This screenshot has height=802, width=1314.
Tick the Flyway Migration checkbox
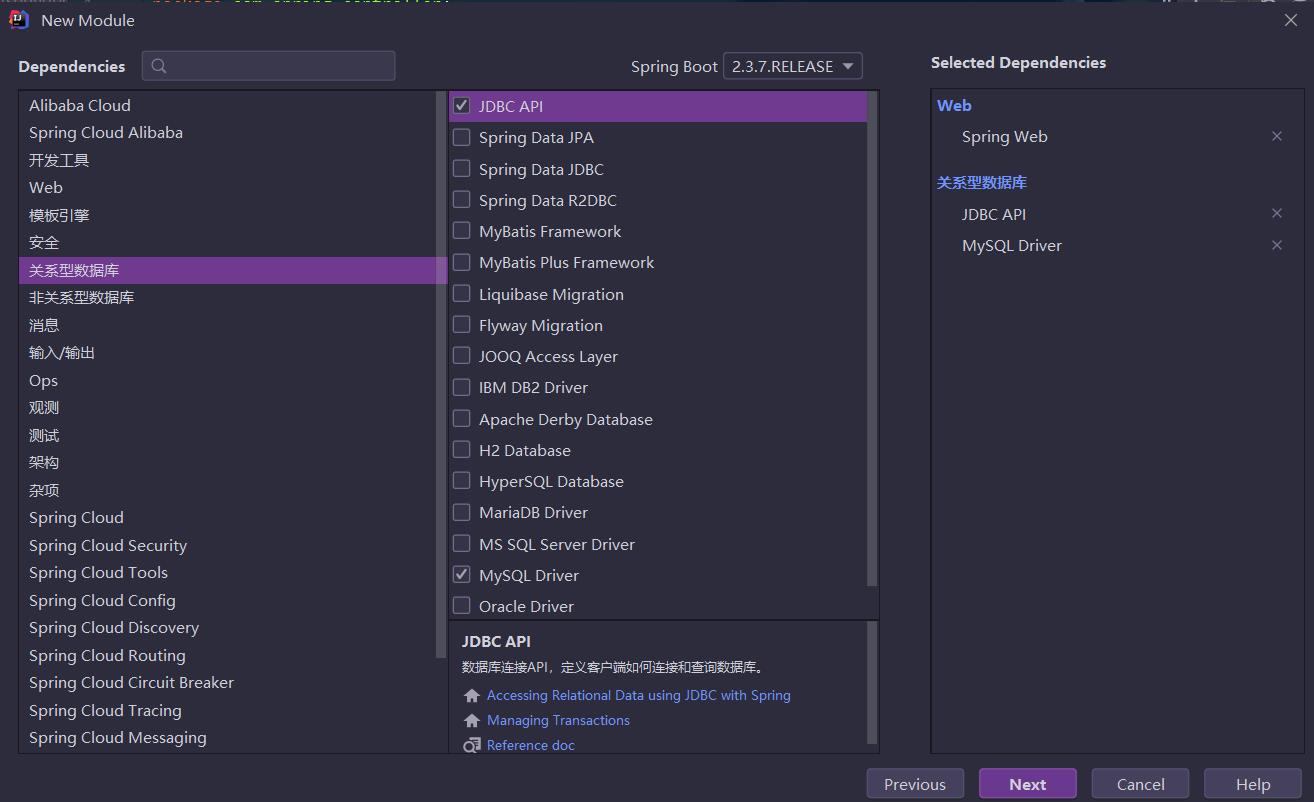[x=461, y=324]
